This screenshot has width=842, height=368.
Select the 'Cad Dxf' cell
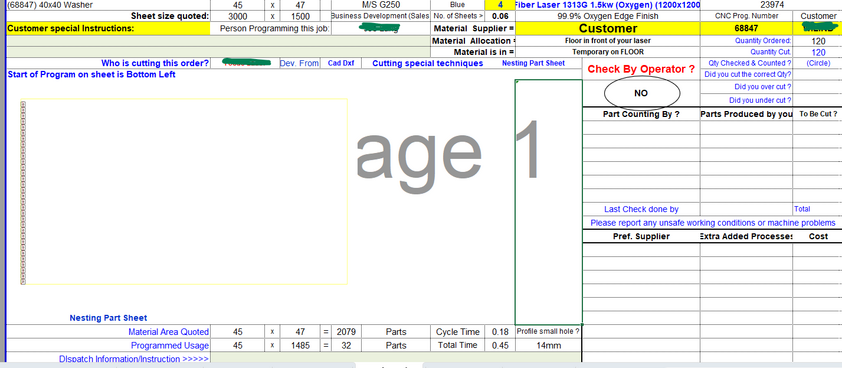tap(341, 63)
